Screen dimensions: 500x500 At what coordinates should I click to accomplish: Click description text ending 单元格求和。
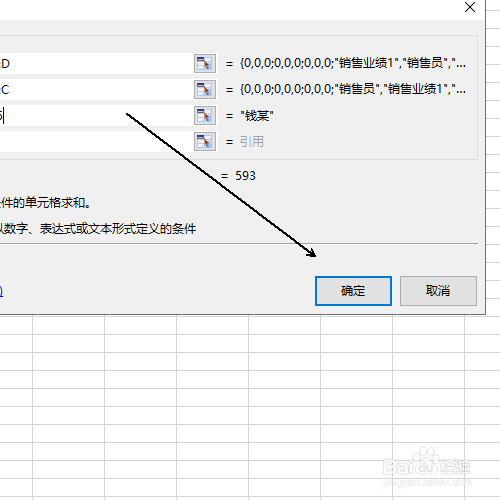tap(45, 202)
